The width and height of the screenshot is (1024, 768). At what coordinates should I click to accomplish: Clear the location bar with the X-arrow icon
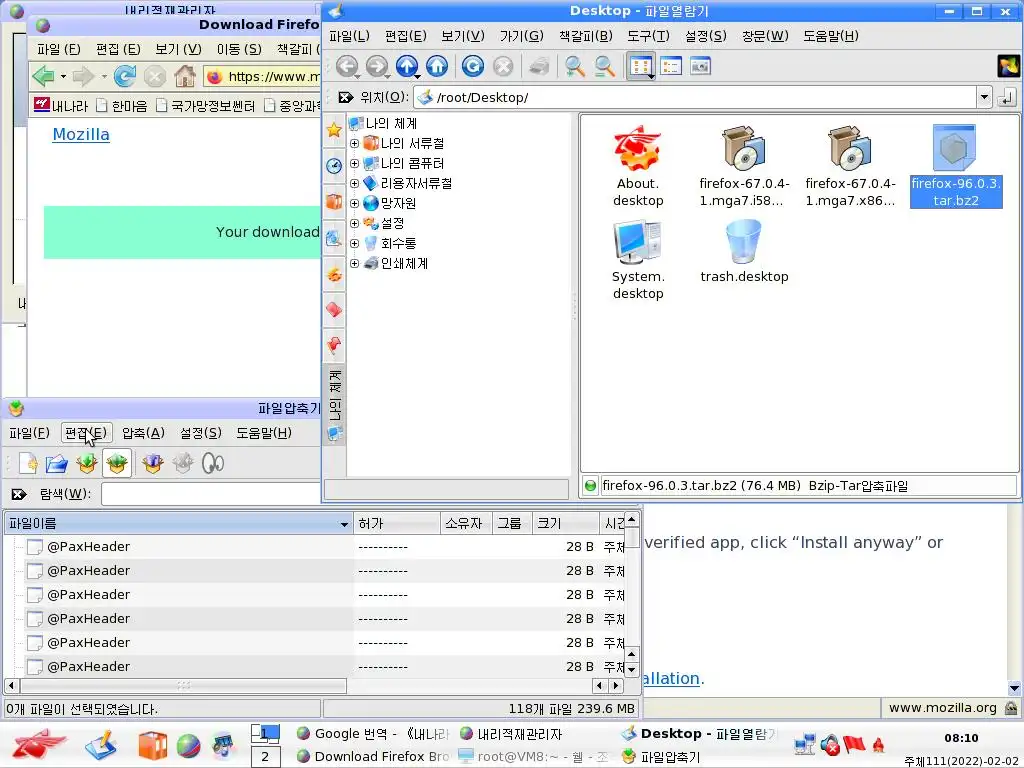pos(345,97)
